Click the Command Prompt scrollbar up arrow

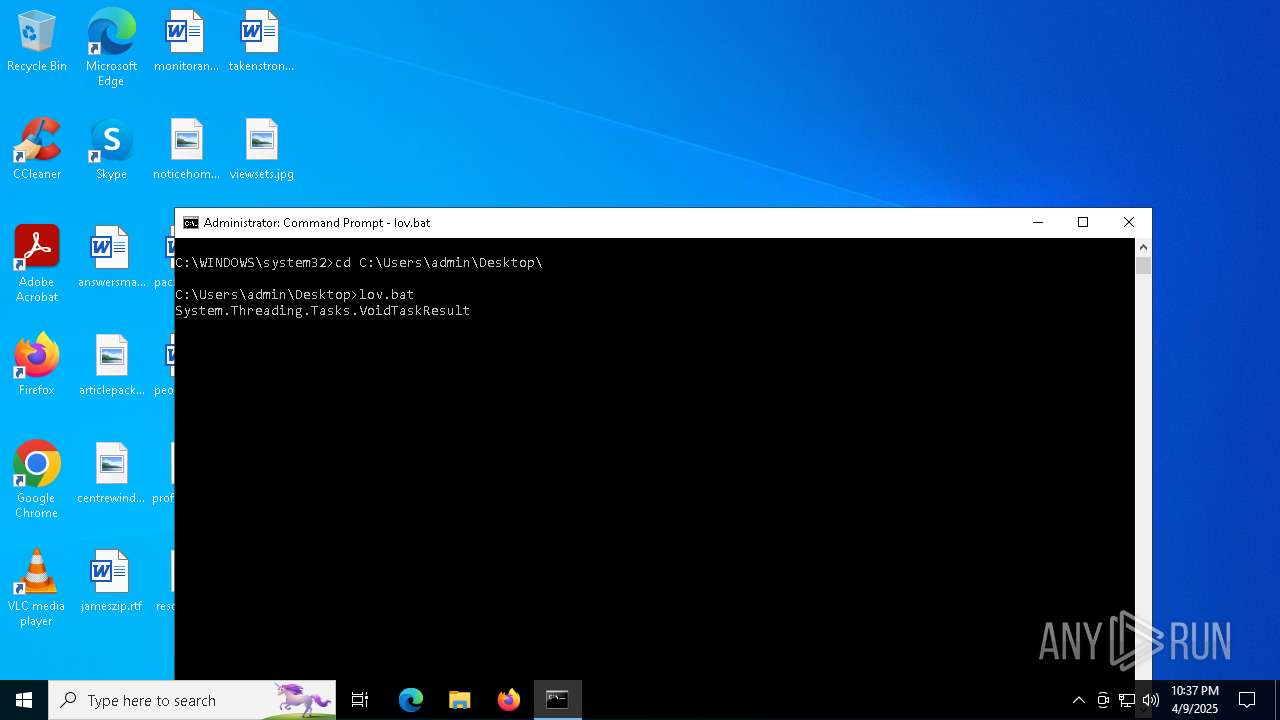click(x=1143, y=247)
